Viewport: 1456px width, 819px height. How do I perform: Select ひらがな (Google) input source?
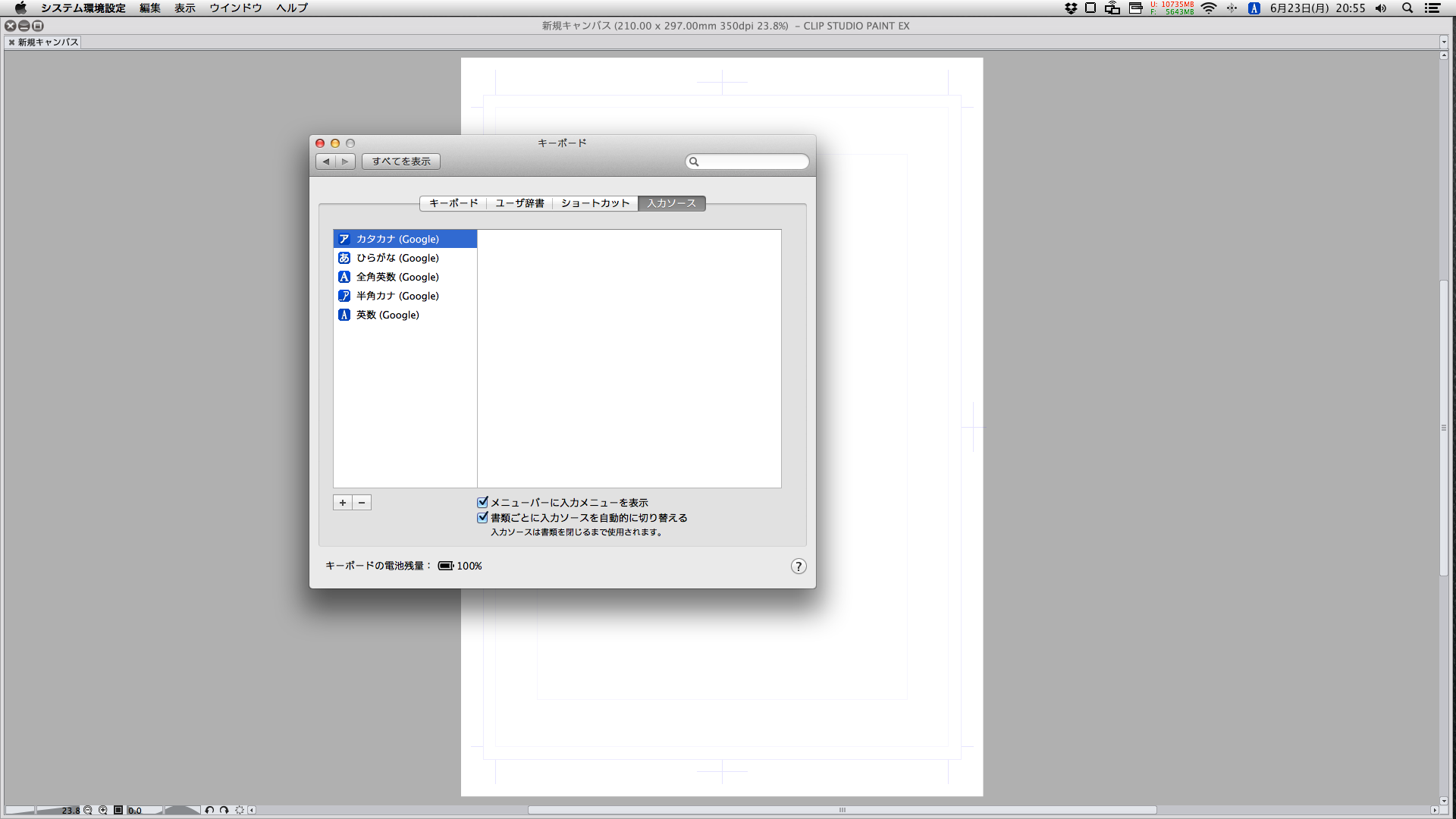point(397,258)
